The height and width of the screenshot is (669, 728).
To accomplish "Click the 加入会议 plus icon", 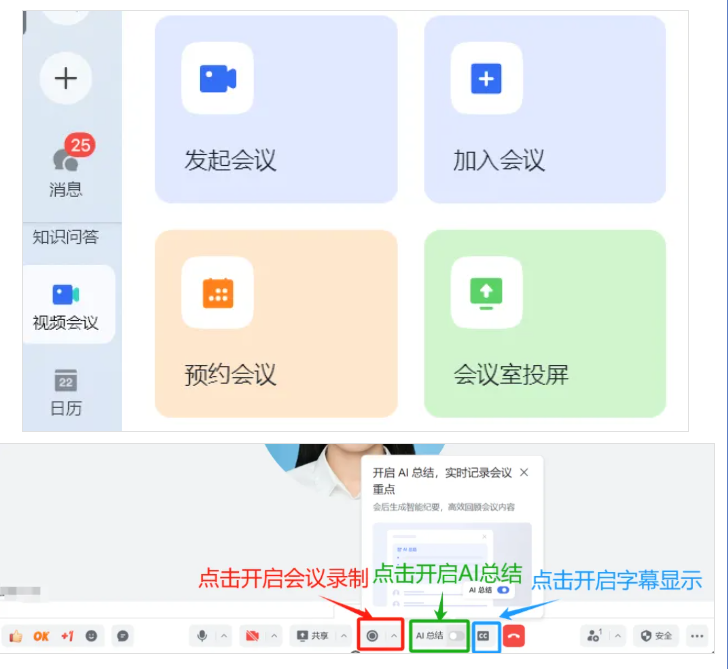I will [485, 78].
